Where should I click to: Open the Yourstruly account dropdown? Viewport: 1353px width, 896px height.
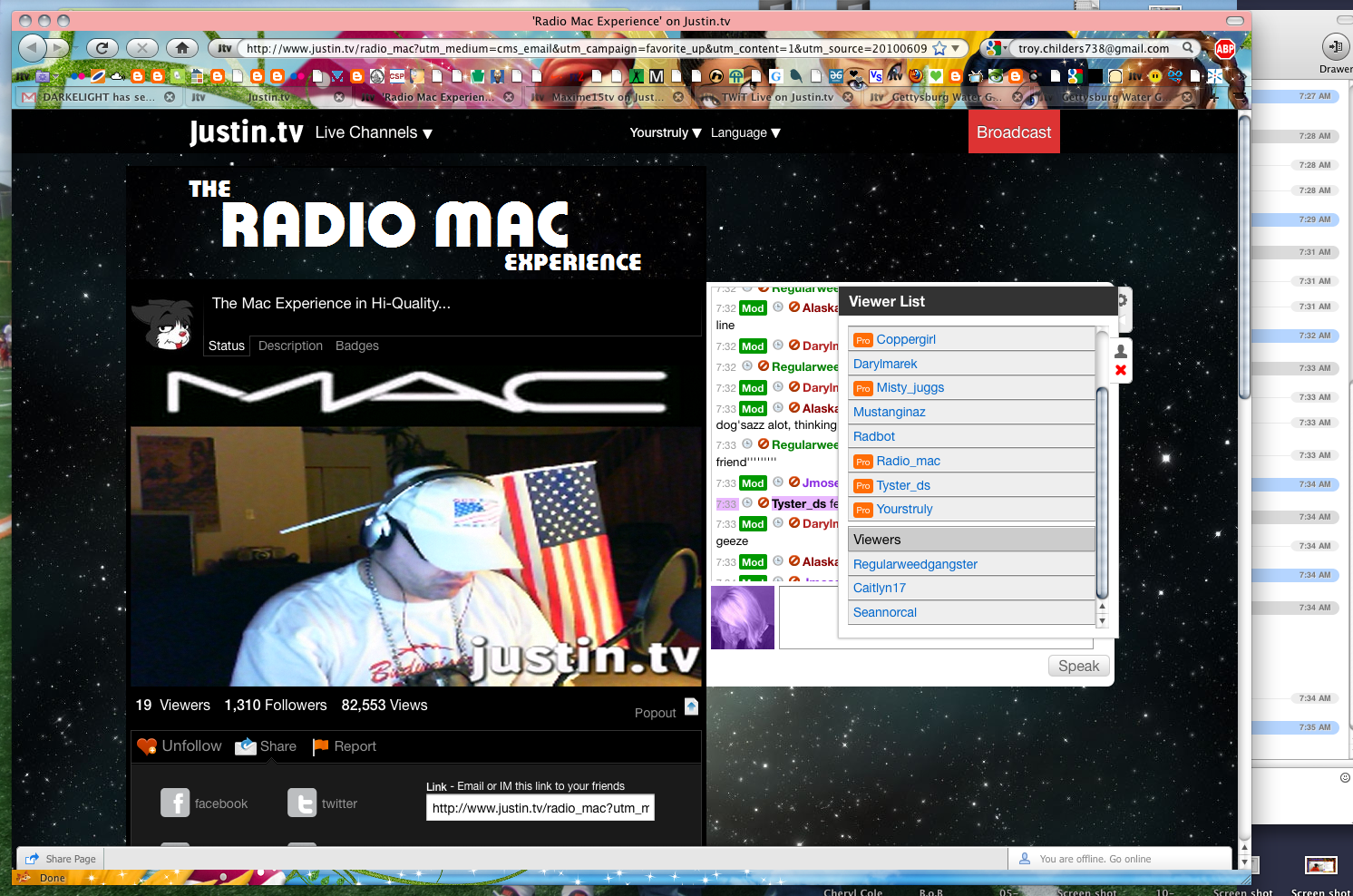point(666,132)
